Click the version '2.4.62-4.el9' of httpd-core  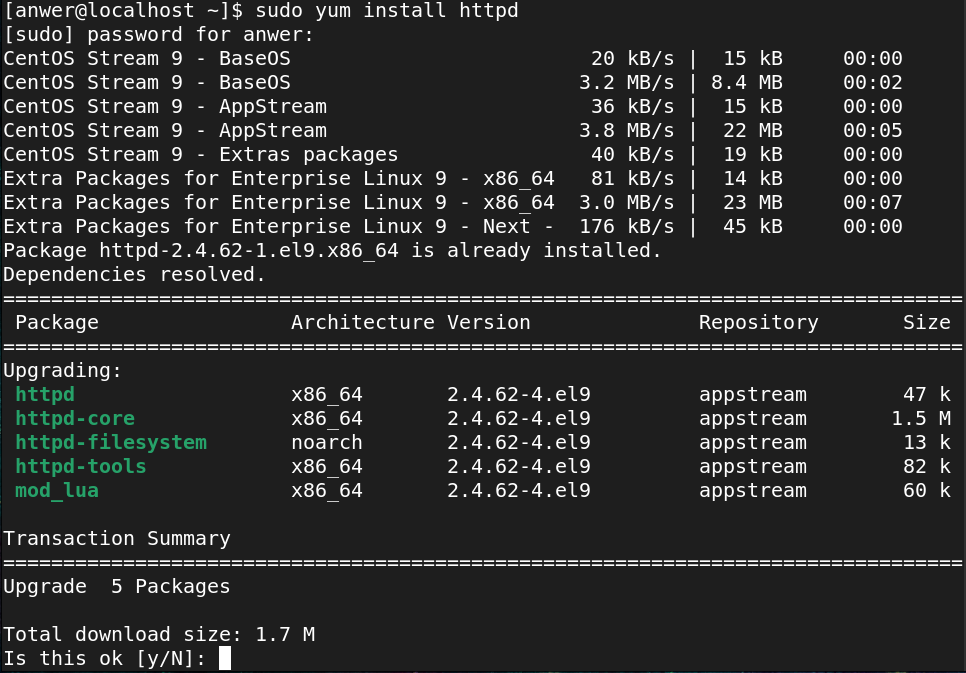tap(519, 419)
